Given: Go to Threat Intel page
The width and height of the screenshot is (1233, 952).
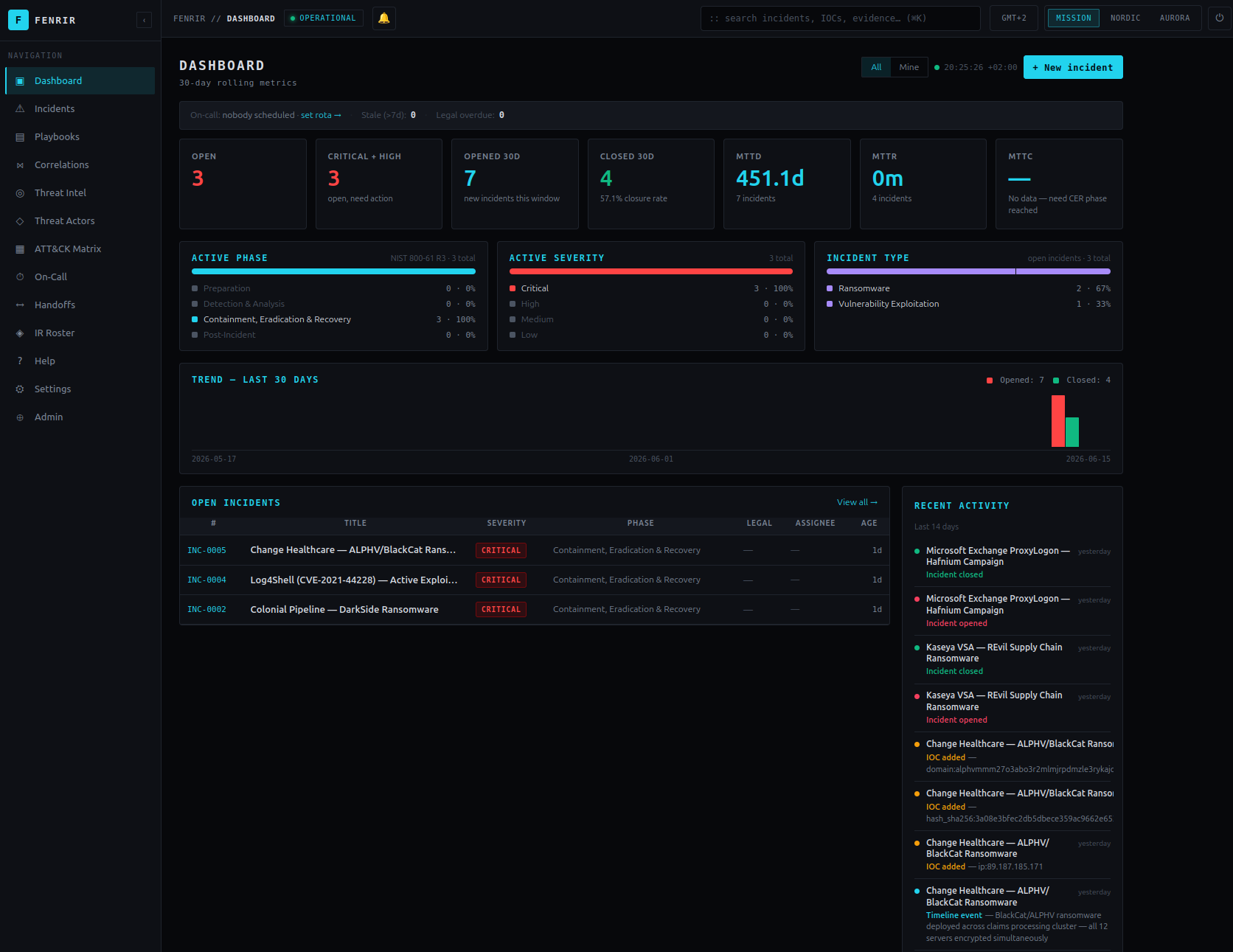Looking at the screenshot, I should coord(80,193).
